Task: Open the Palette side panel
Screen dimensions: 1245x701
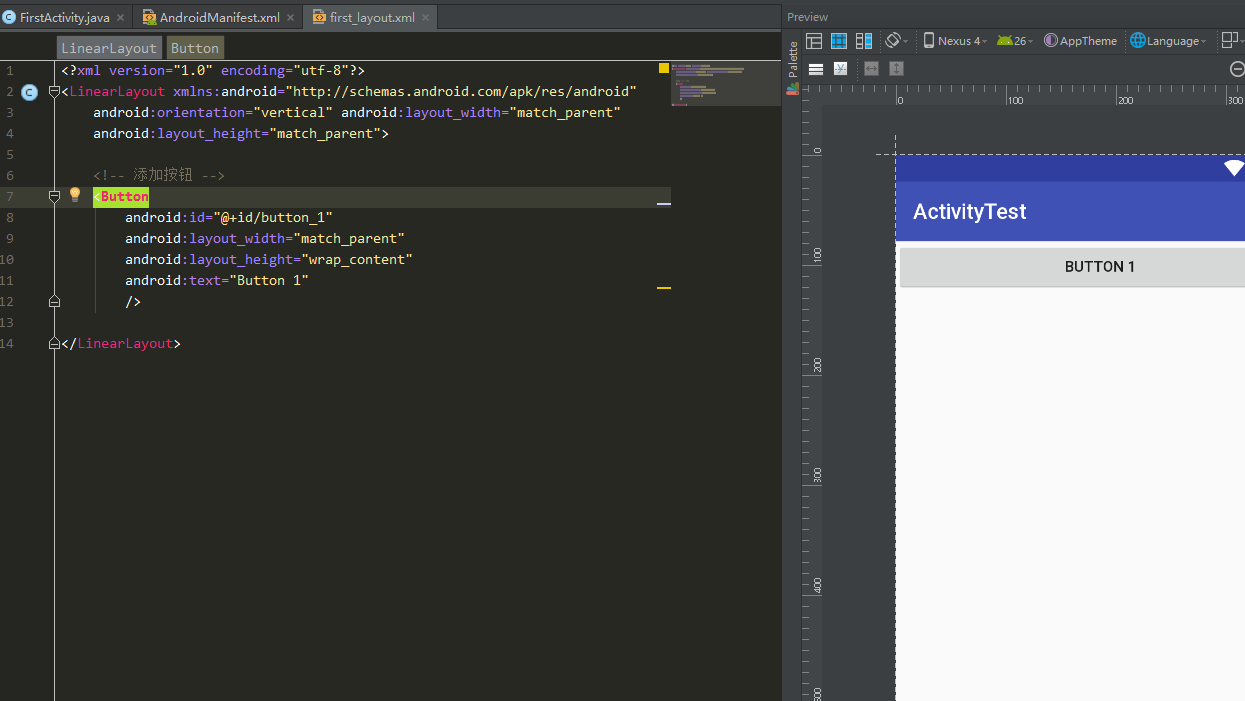Action: pos(794,66)
